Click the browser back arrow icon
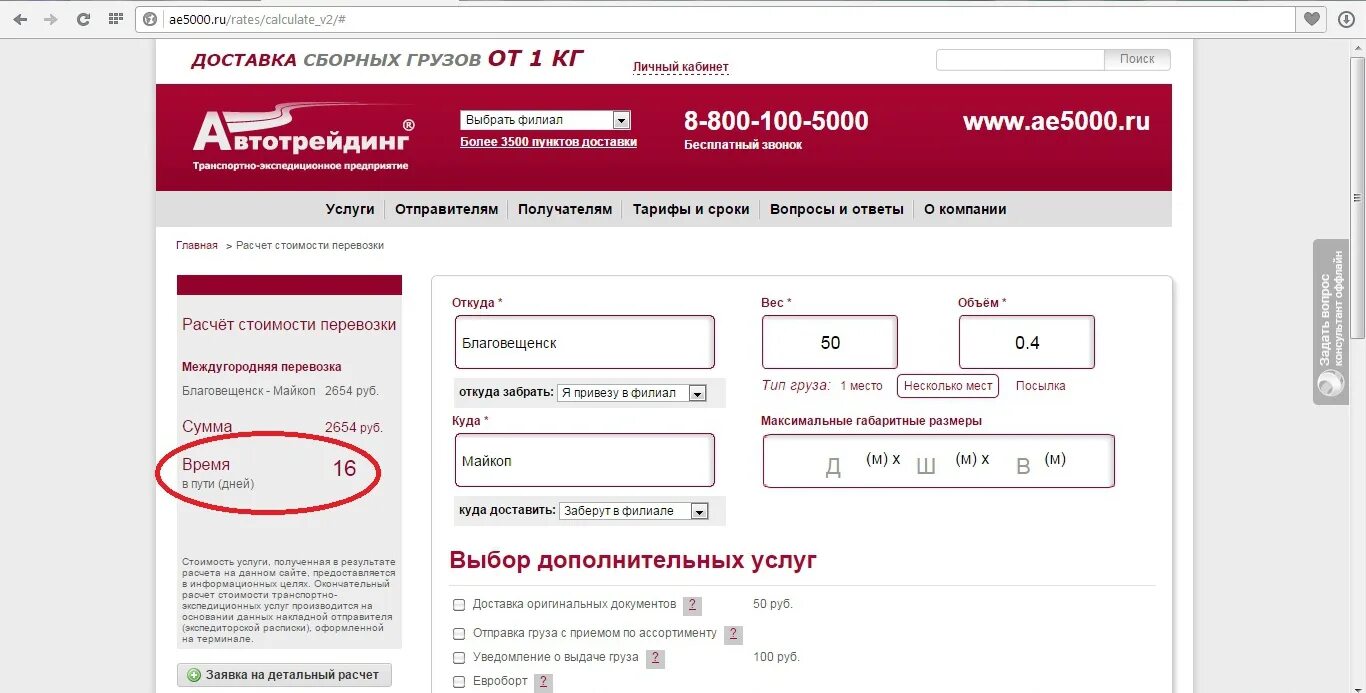 [20, 19]
